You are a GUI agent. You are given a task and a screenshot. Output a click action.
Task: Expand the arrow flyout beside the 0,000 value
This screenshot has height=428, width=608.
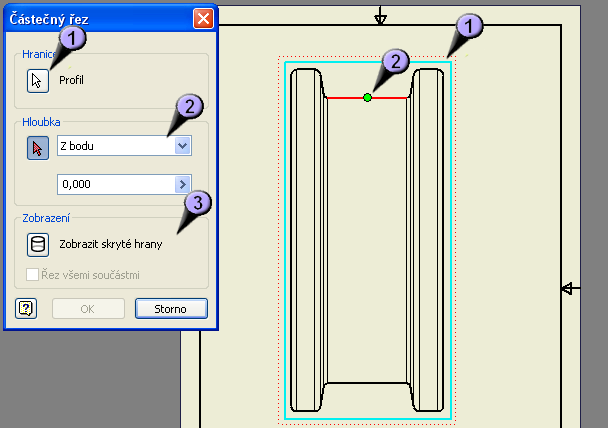182,184
